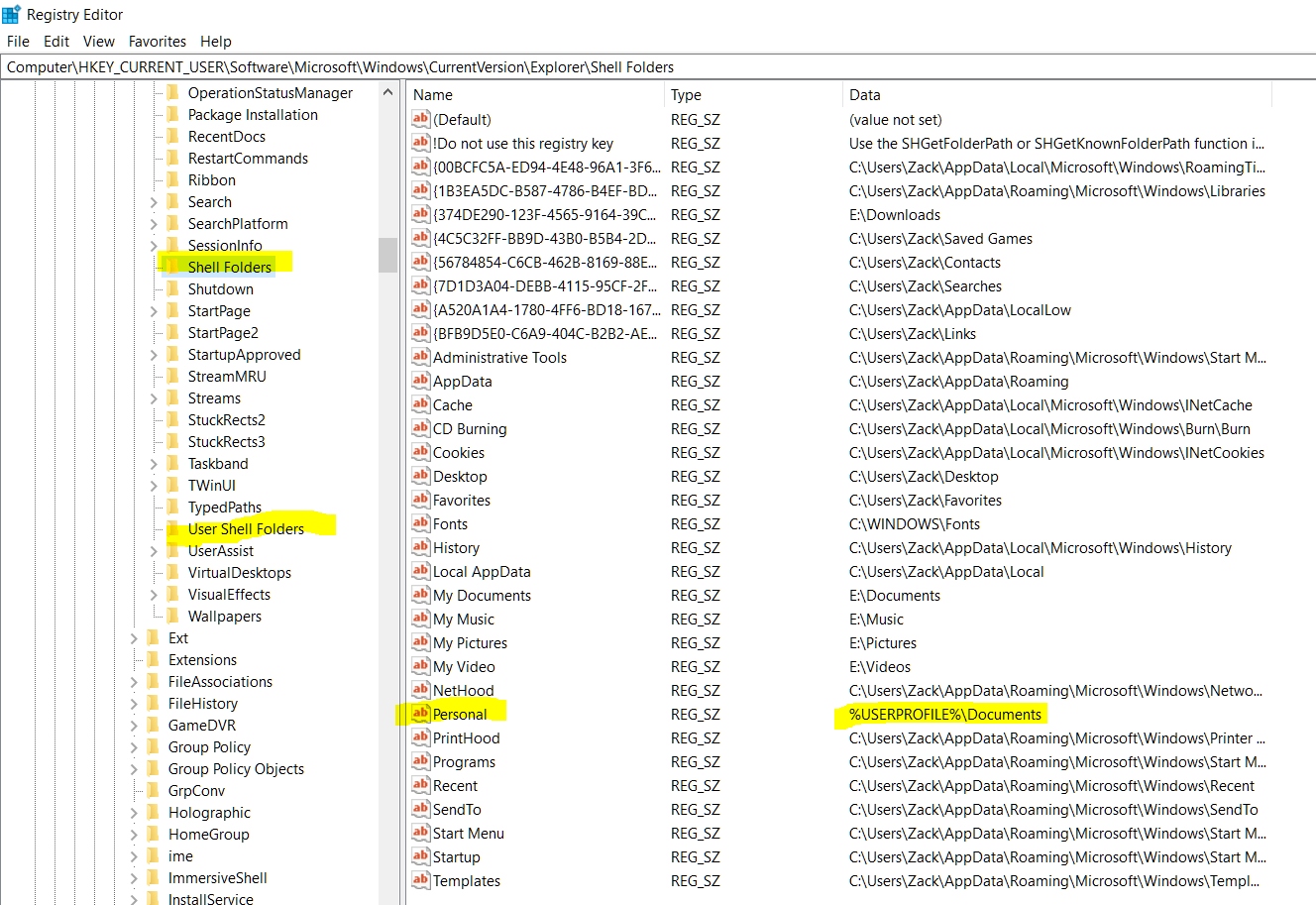This screenshot has height=905, width=1316.
Task: Click the ab icon next to Startup value
Action: [420, 856]
